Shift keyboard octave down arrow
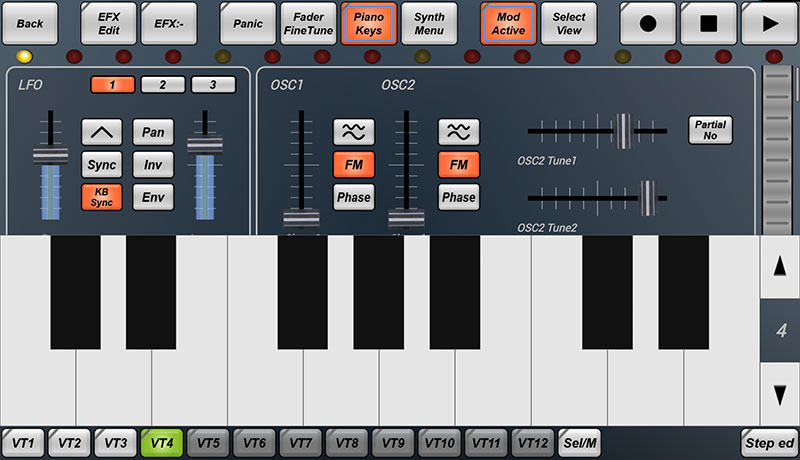800x460 pixels. [x=780, y=395]
